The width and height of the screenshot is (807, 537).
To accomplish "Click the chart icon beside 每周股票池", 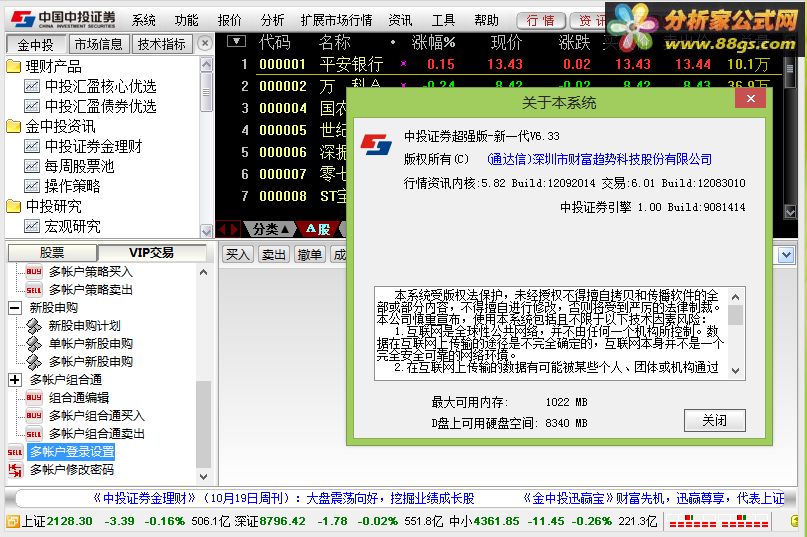I will [x=32, y=167].
